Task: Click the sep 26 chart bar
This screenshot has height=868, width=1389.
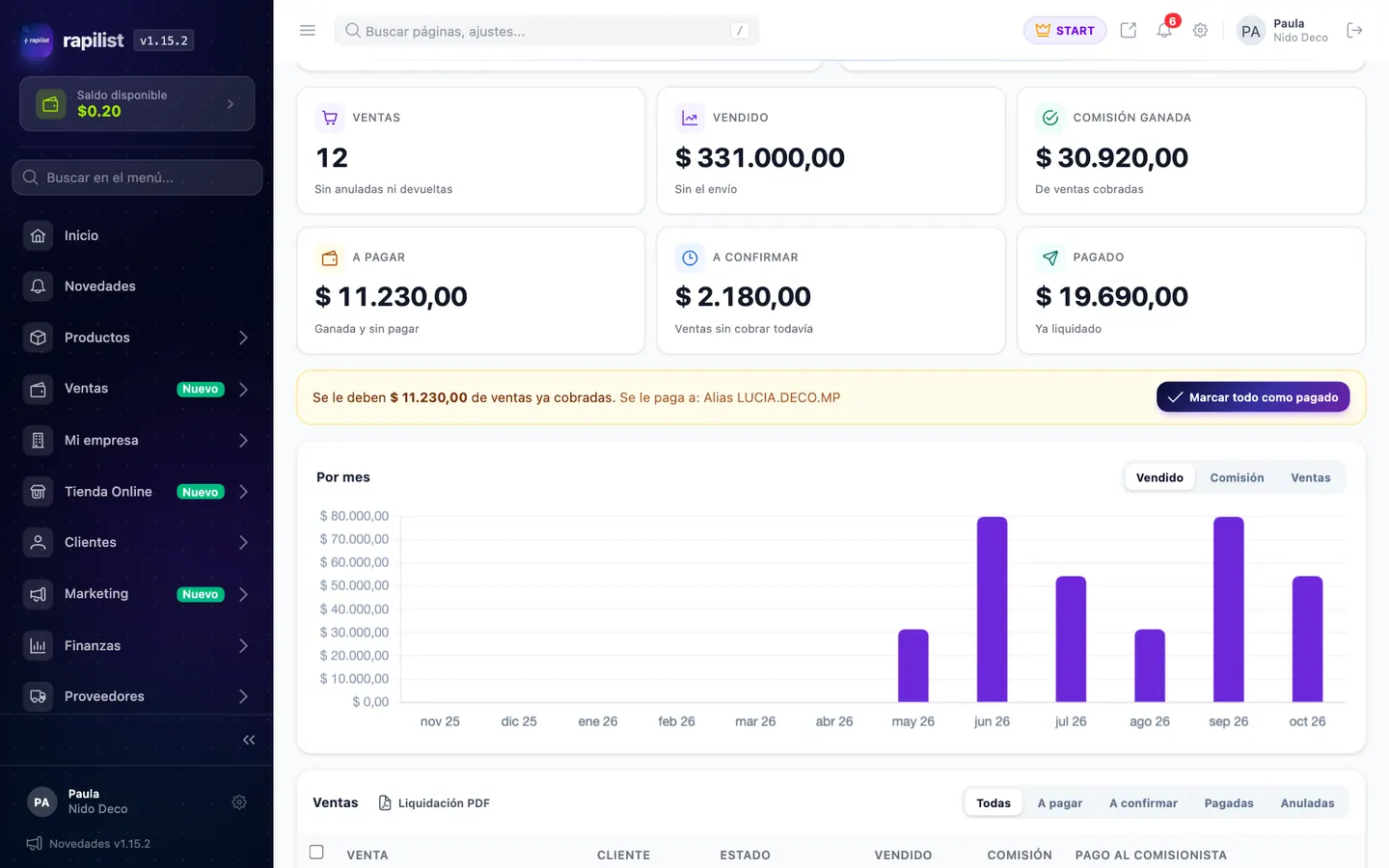Action: point(1228,610)
